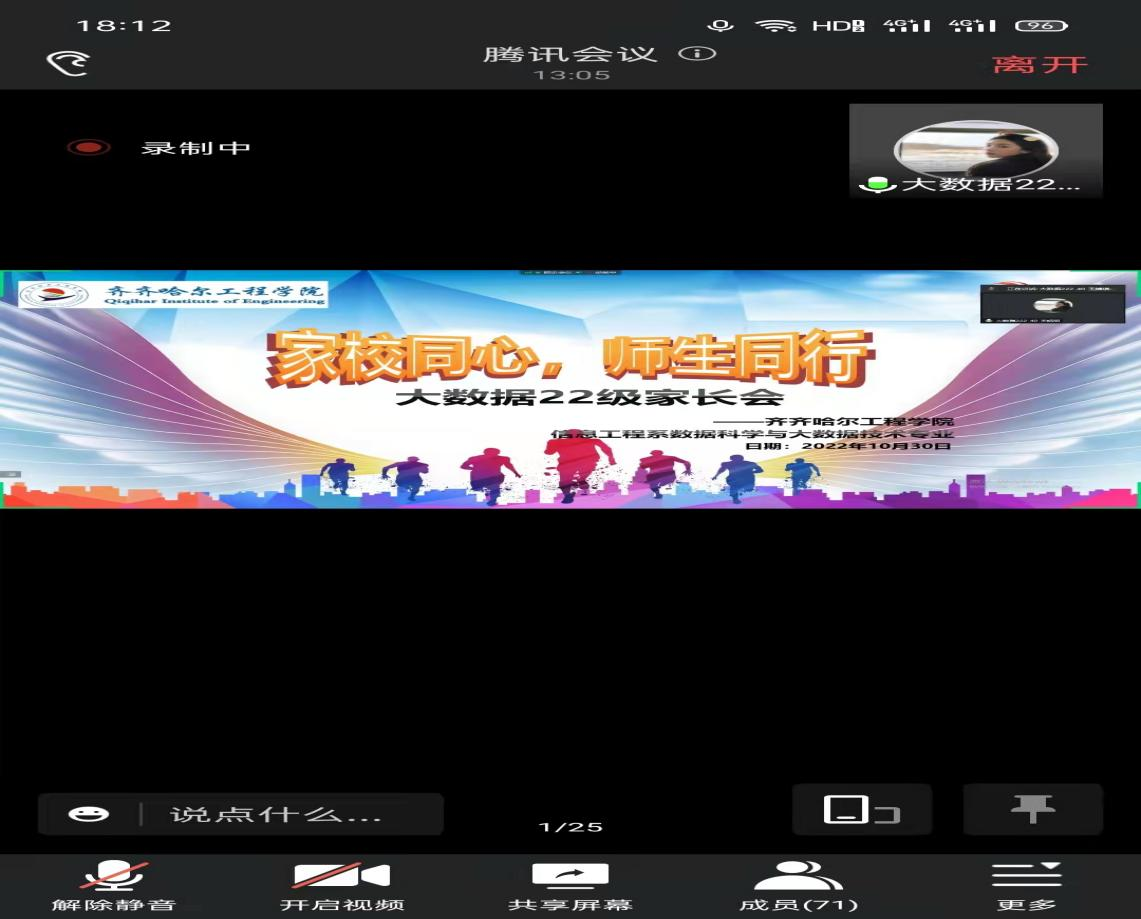Viewport: 1141px width, 919px height.
Task: Expand the 更多 more options menu
Action: point(1026,885)
